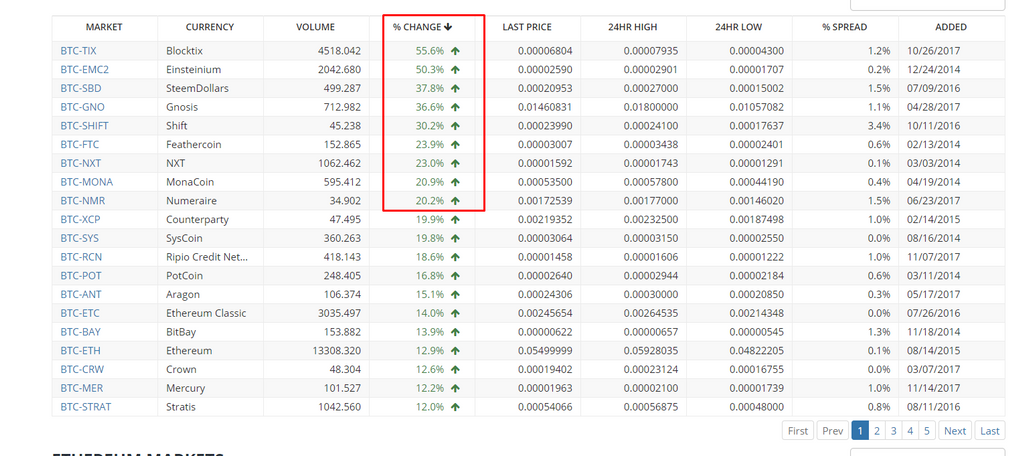Click the search field above the ADDED column

(927, 4)
